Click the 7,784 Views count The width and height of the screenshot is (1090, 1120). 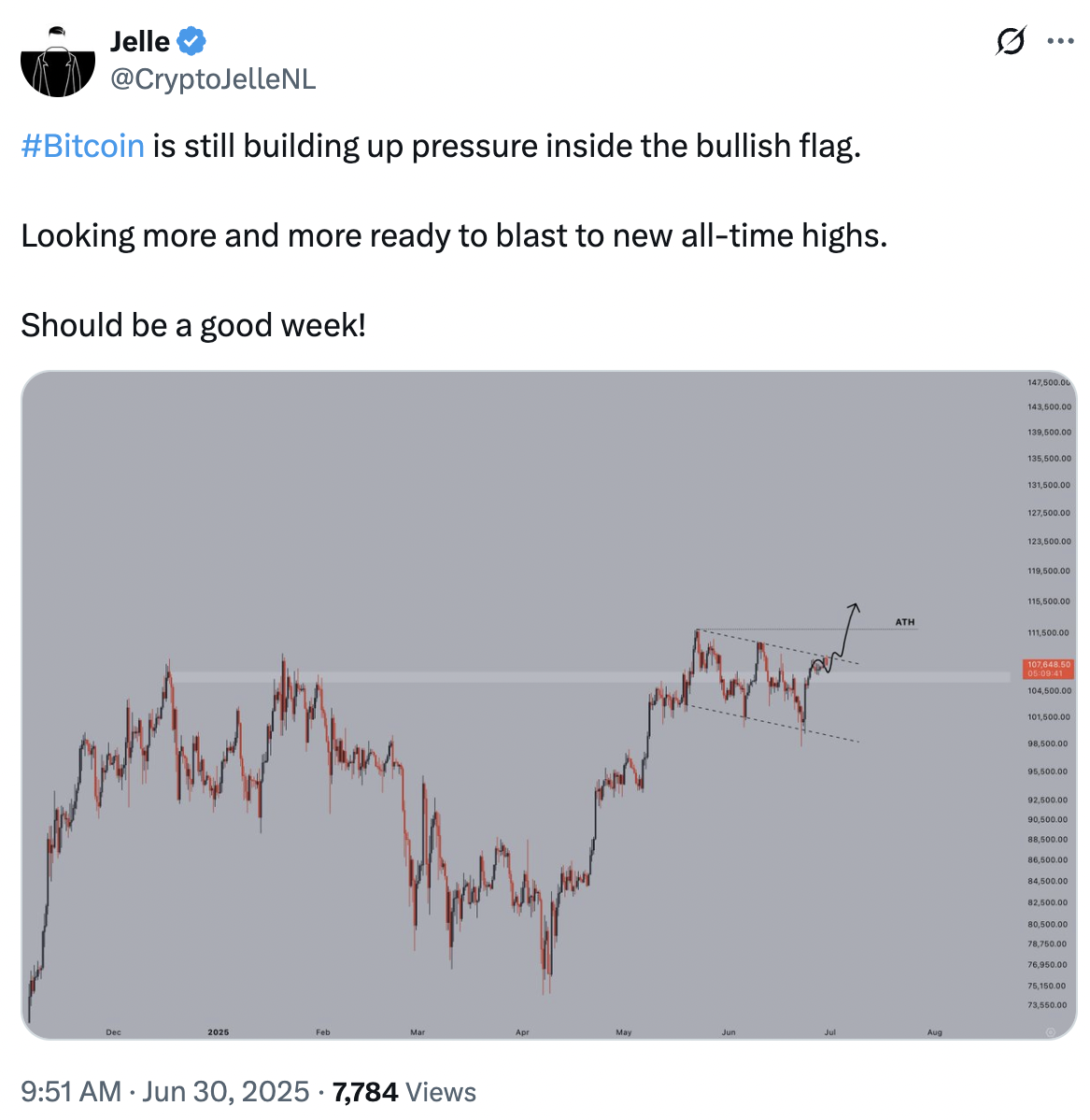tap(404, 1091)
